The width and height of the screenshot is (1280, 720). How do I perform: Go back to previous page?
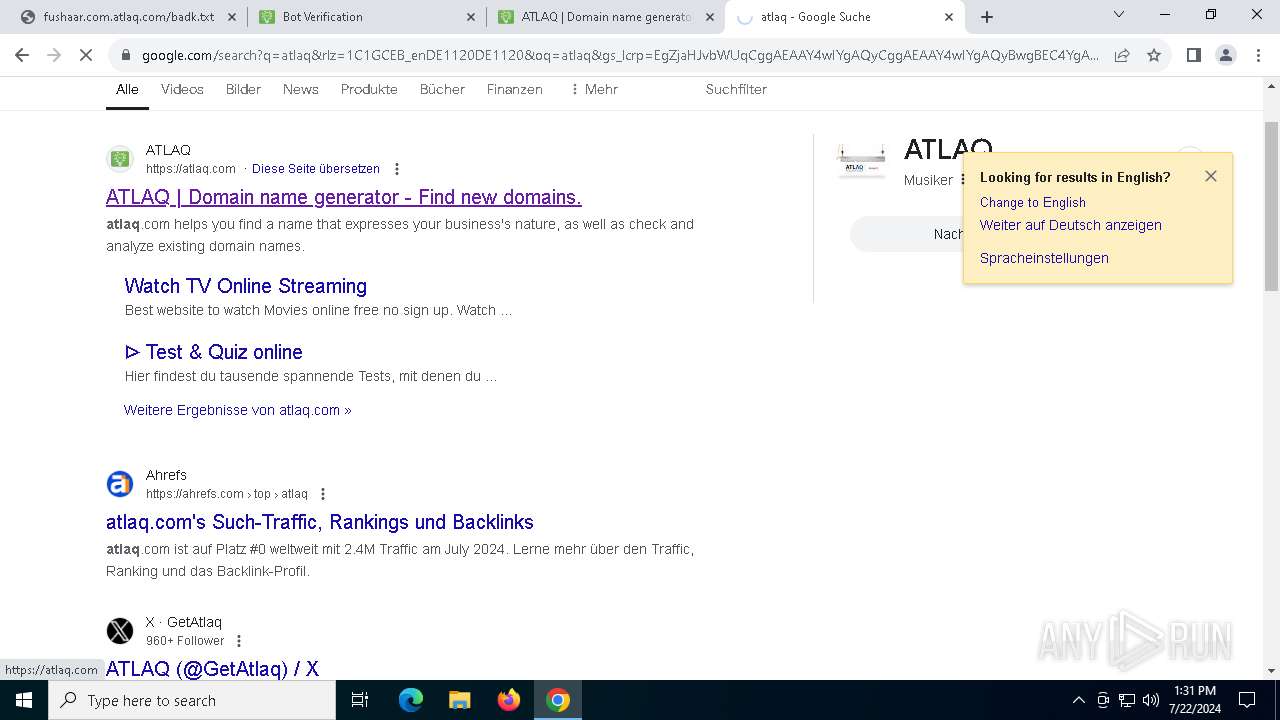pyautogui.click(x=22, y=56)
